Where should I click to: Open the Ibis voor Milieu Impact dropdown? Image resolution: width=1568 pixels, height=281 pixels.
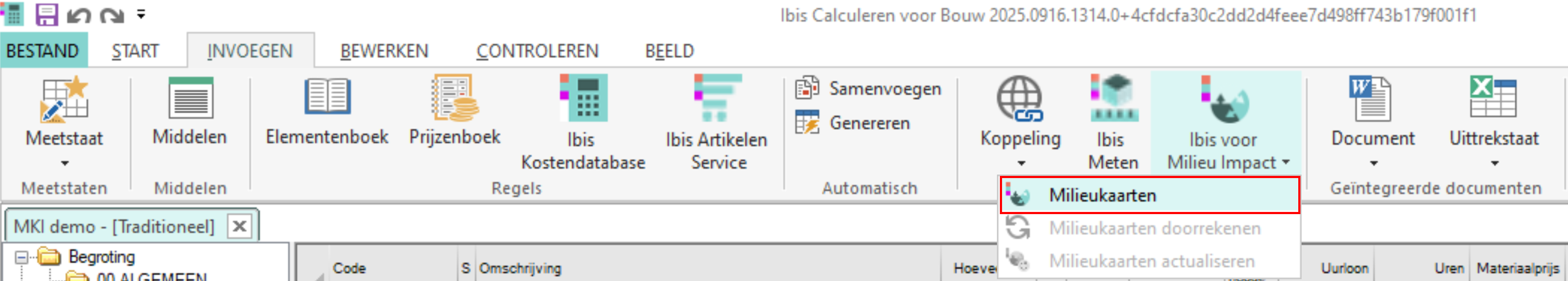click(1286, 162)
